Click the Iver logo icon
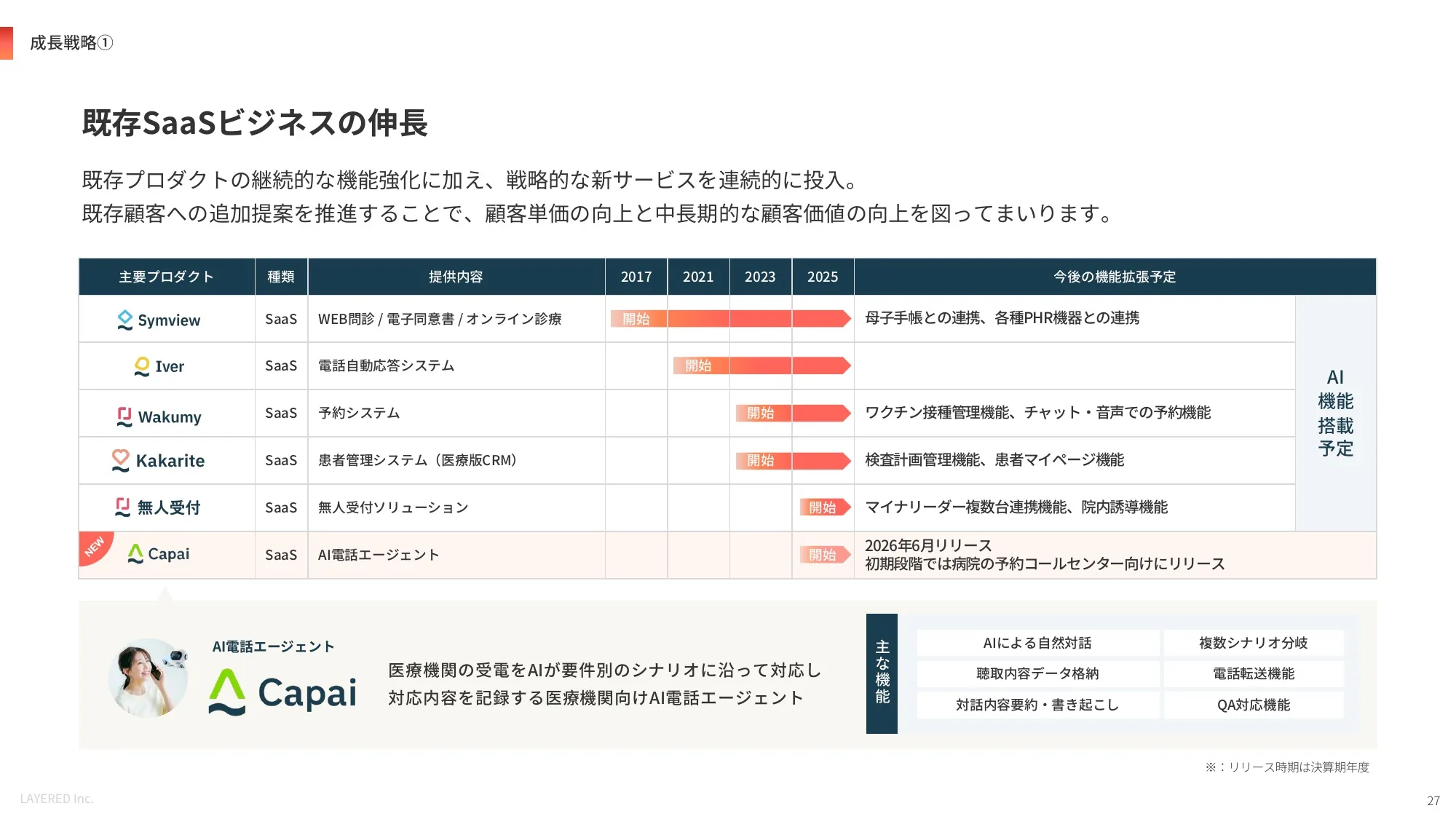Viewport: 1456px width, 819px height. (x=142, y=366)
